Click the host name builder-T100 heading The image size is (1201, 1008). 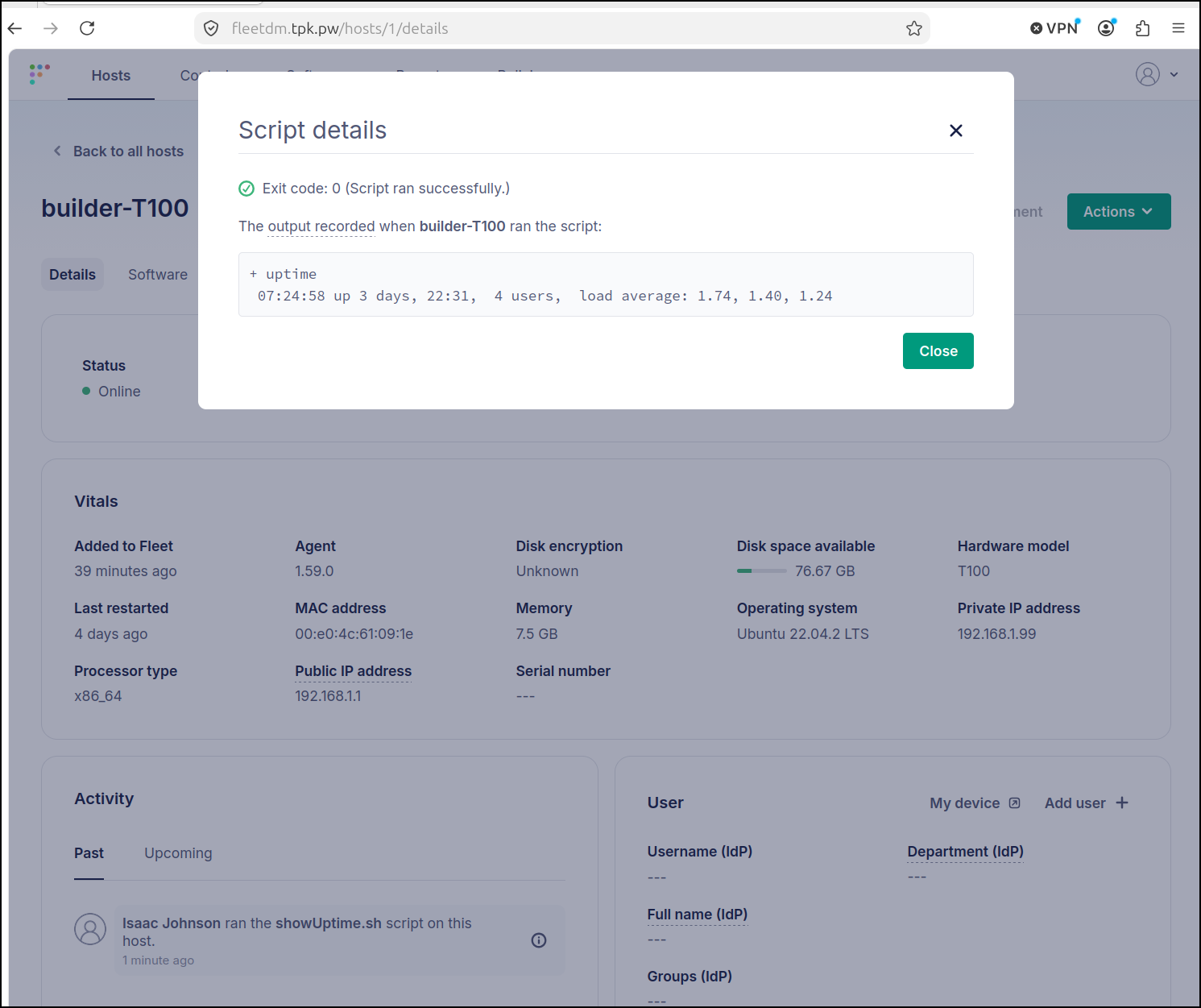click(115, 208)
